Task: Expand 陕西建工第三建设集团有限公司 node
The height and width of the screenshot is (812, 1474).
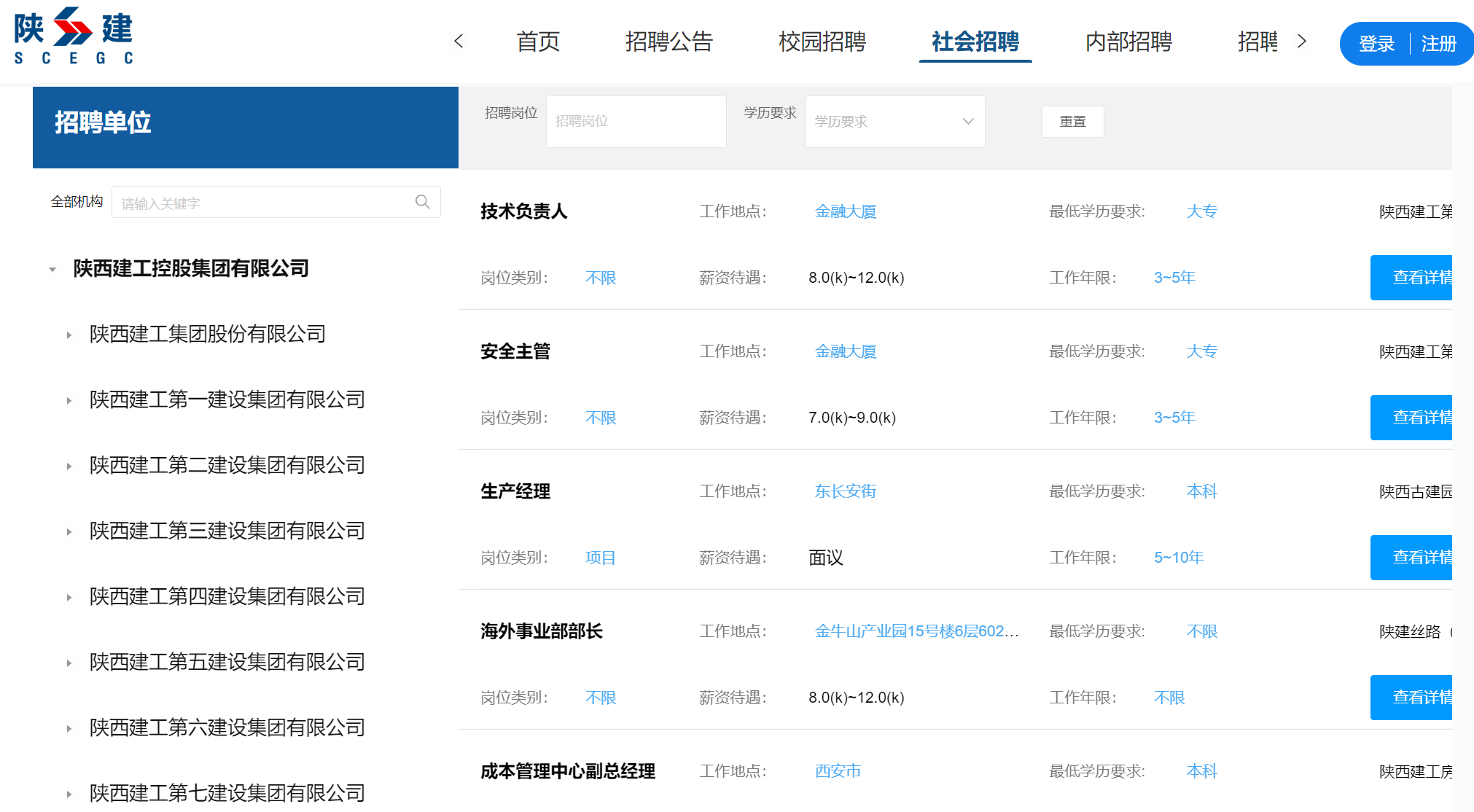Action: click(x=69, y=532)
